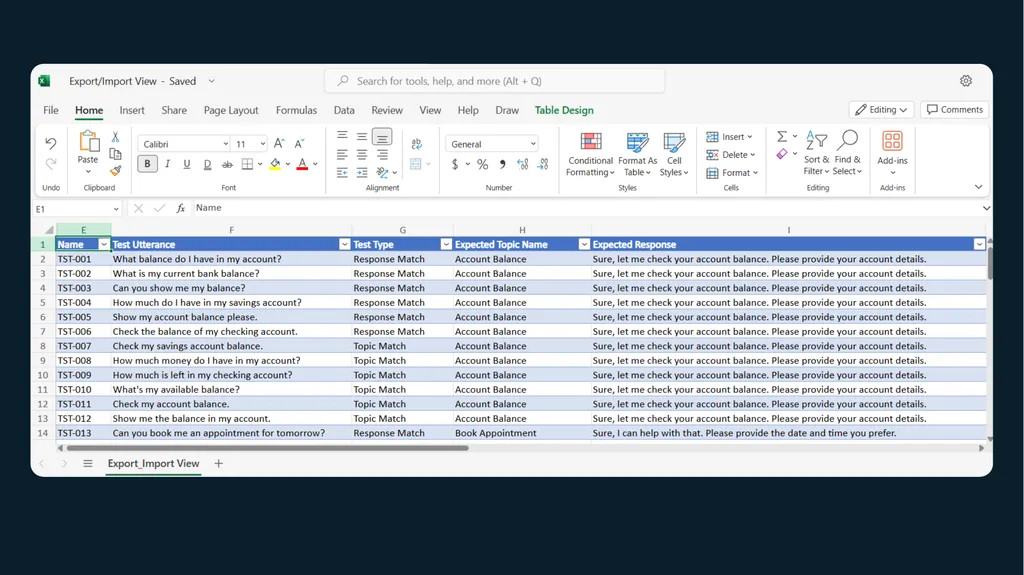Open the Comments pane button
Viewport: 1024px width, 575px height.
point(954,110)
